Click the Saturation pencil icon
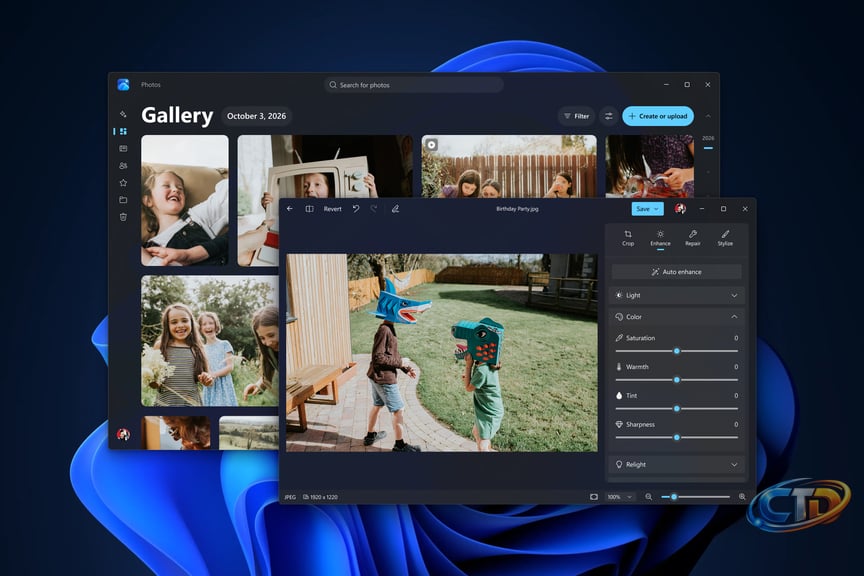This screenshot has height=576, width=864. [619, 338]
